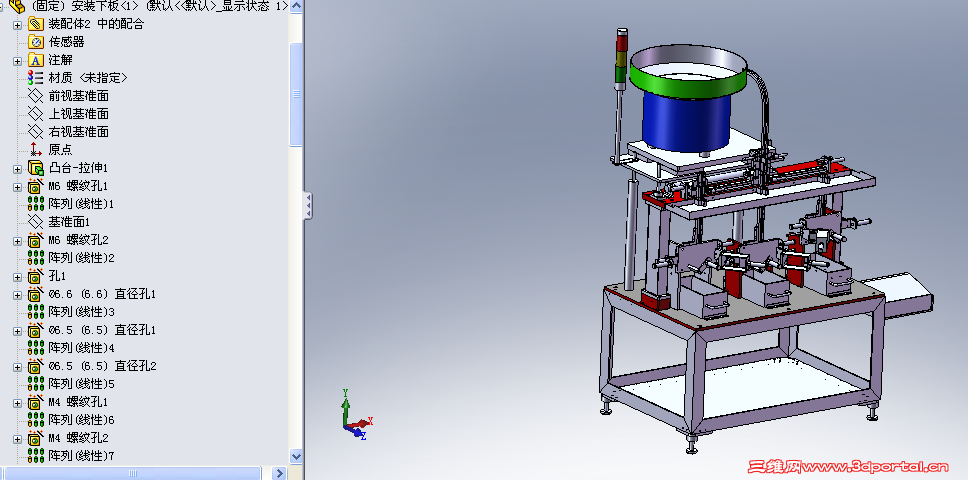
Task: Click the 凸台-拉伸1 extrude icon
Action: point(36,168)
